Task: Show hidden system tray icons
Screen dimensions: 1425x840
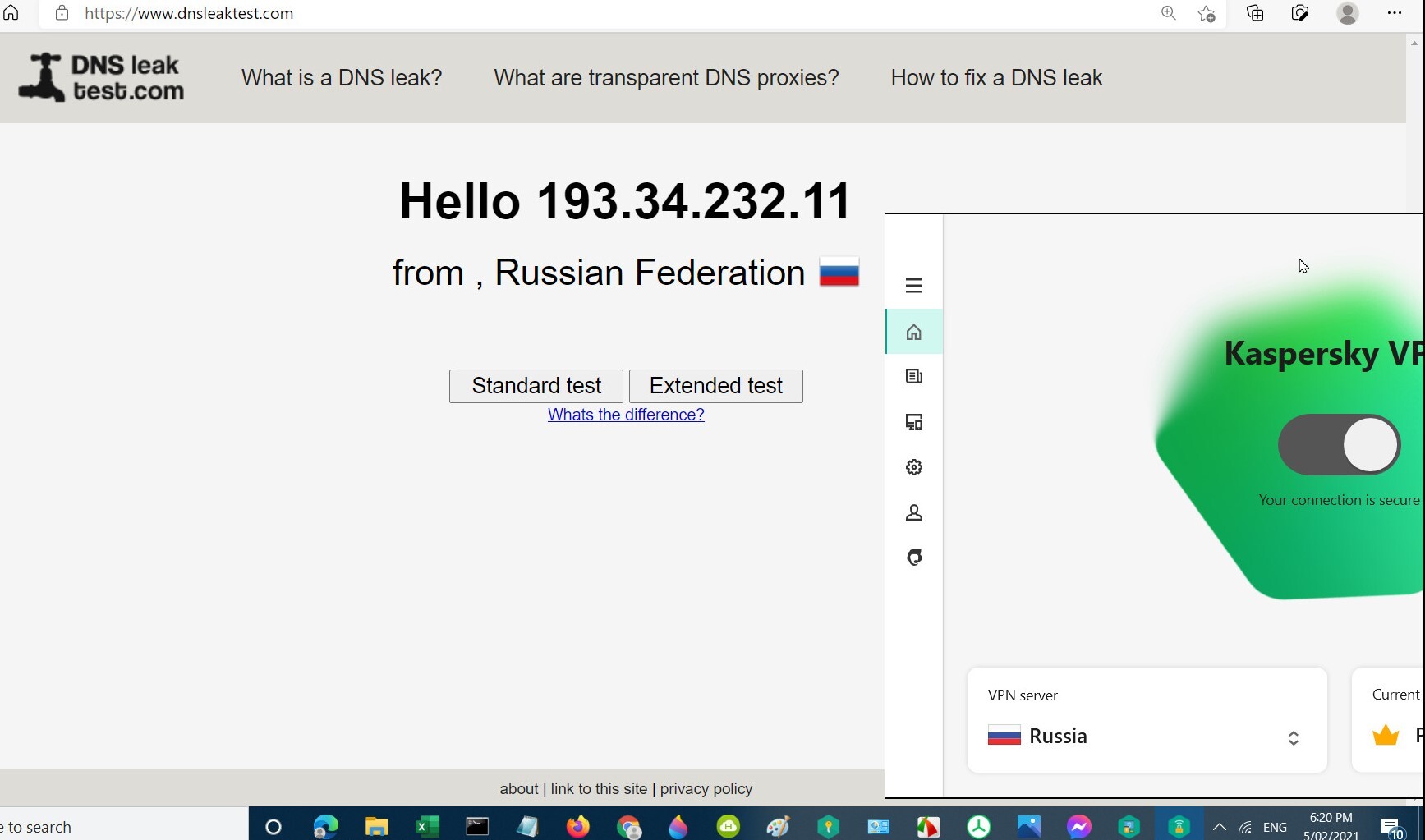Action: pos(1220,827)
